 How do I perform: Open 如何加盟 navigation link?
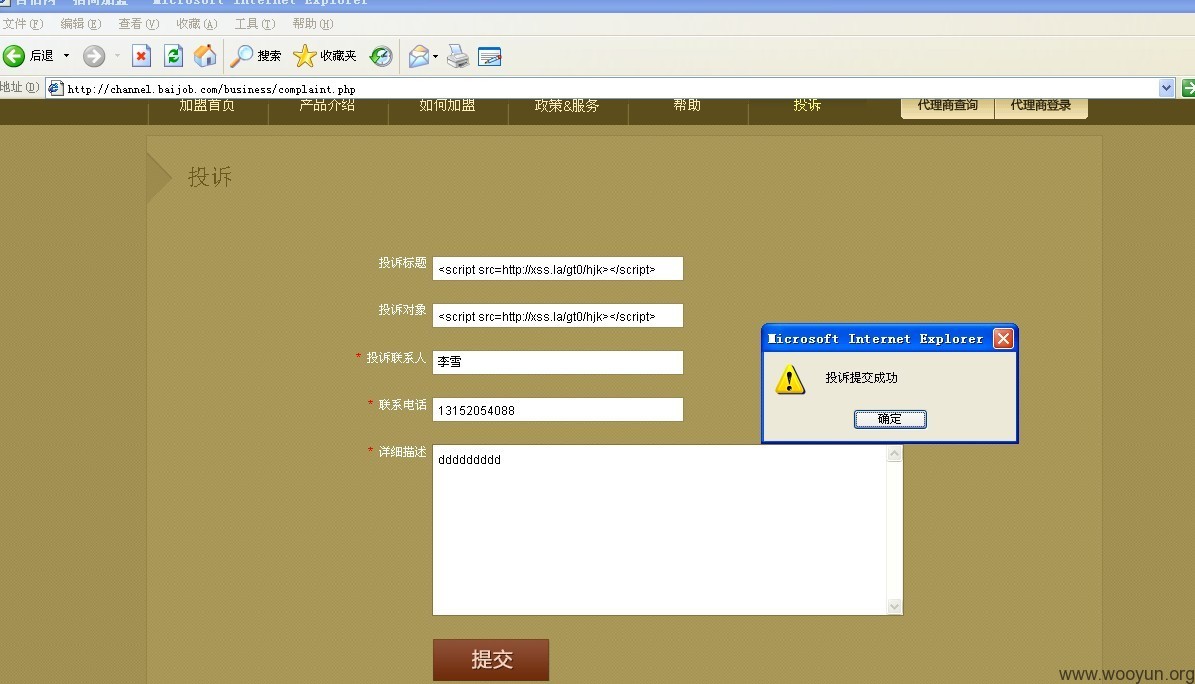pos(447,105)
